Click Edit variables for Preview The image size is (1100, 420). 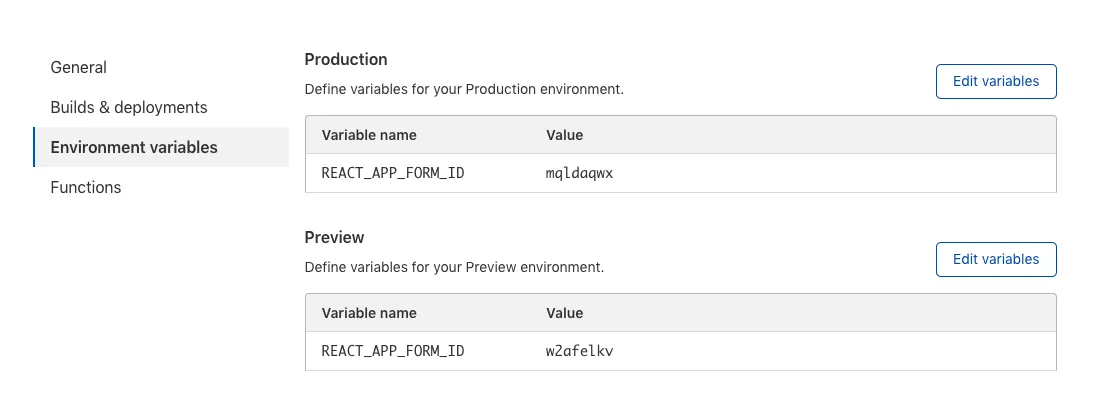pos(995,259)
